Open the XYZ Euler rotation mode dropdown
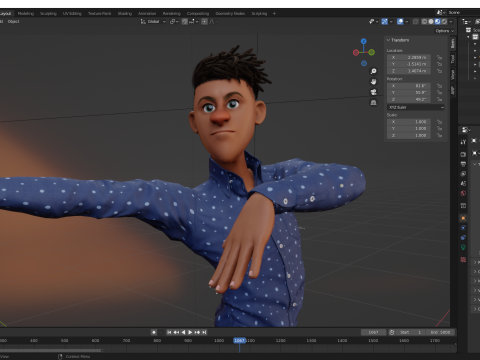The height and width of the screenshot is (360, 480). coord(416,107)
